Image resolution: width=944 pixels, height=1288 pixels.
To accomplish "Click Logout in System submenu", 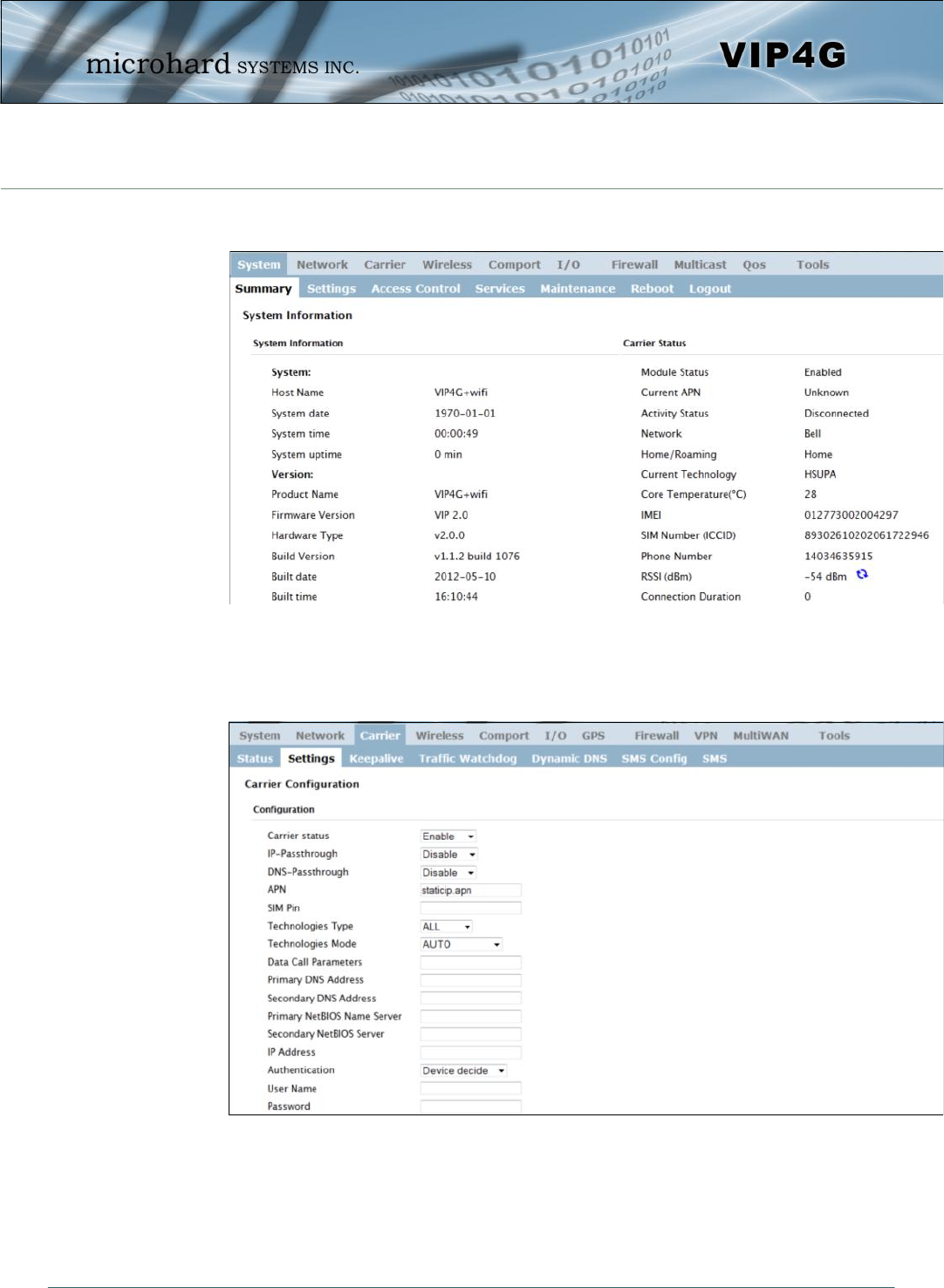I will [710, 289].
